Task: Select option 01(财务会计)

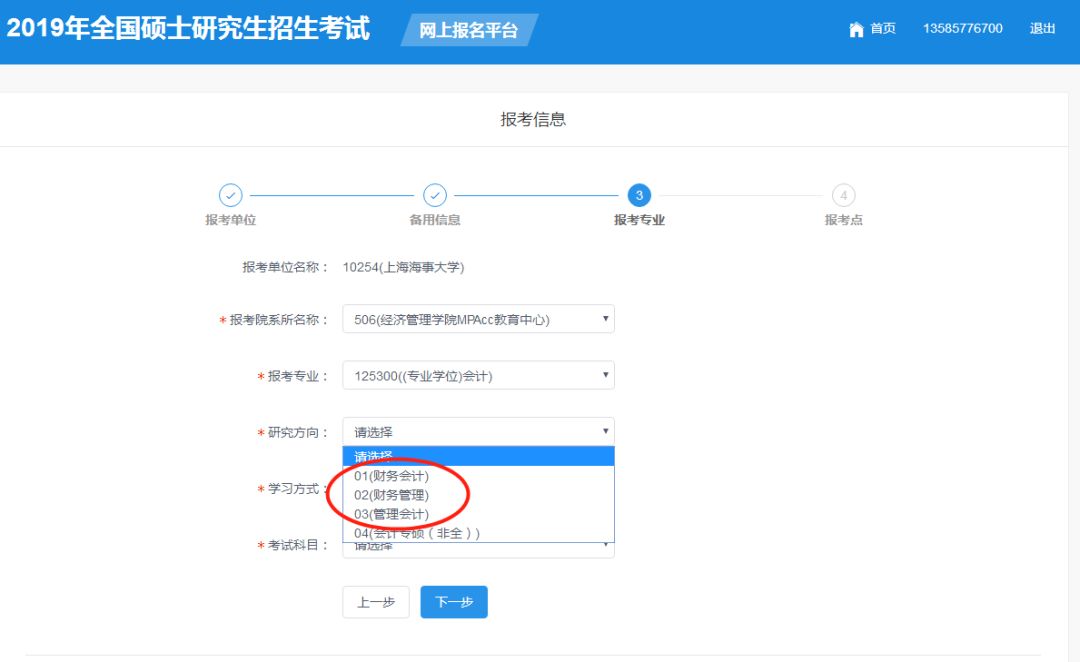Action: pyautogui.click(x=392, y=476)
